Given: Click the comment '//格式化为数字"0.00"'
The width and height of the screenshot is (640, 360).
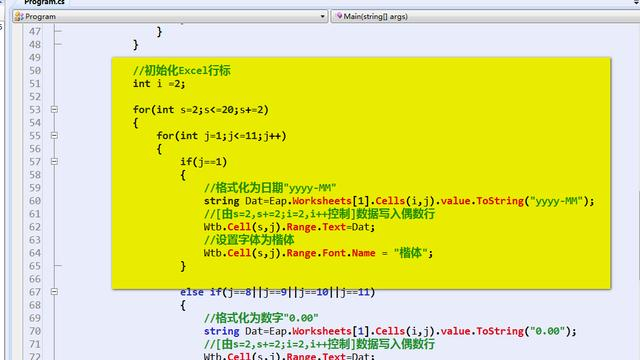Looking at the screenshot, I should pos(261,318).
